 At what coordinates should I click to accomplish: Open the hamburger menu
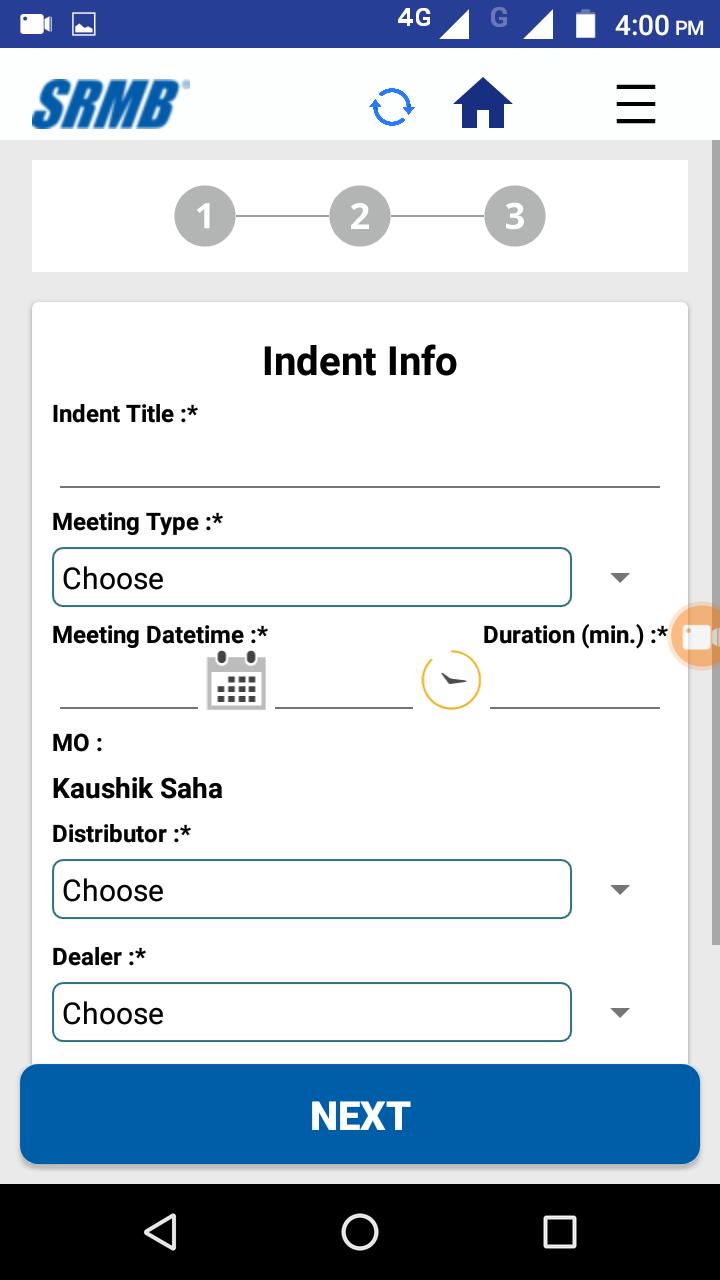635,104
